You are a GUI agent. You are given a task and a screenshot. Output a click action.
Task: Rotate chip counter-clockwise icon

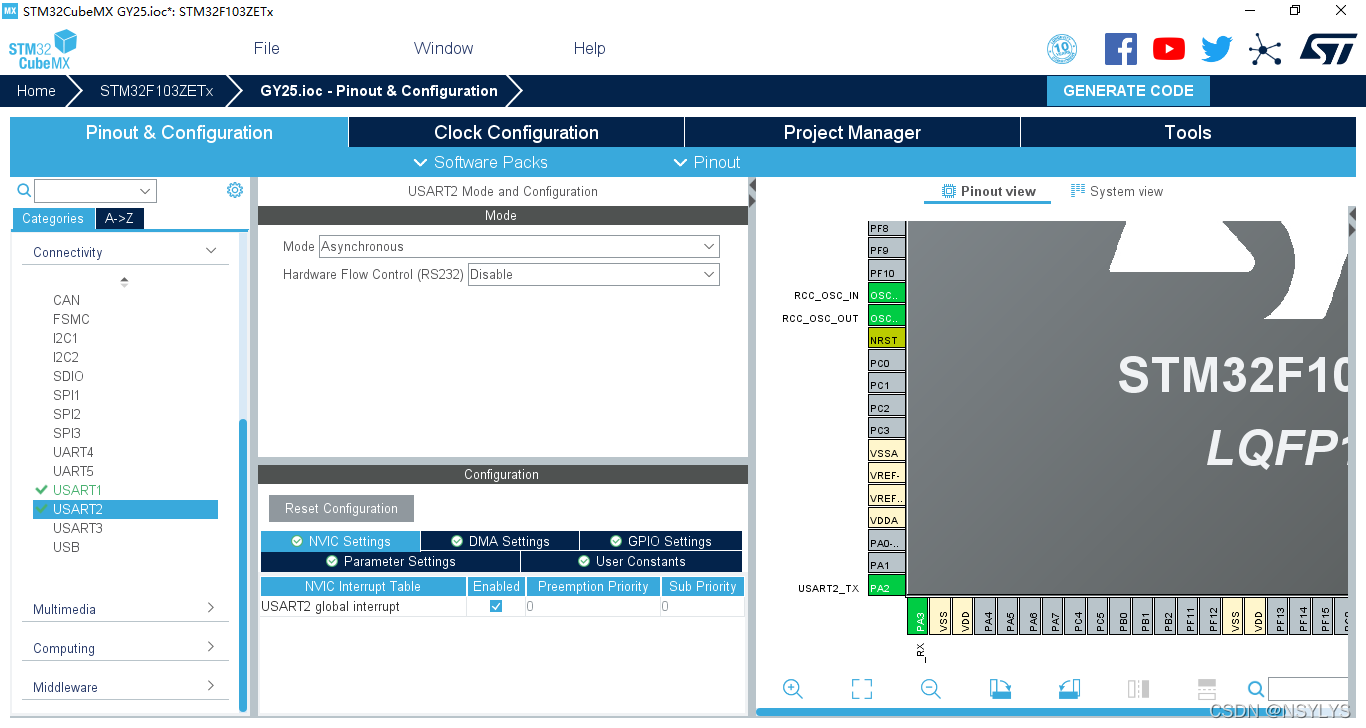[1069, 689]
